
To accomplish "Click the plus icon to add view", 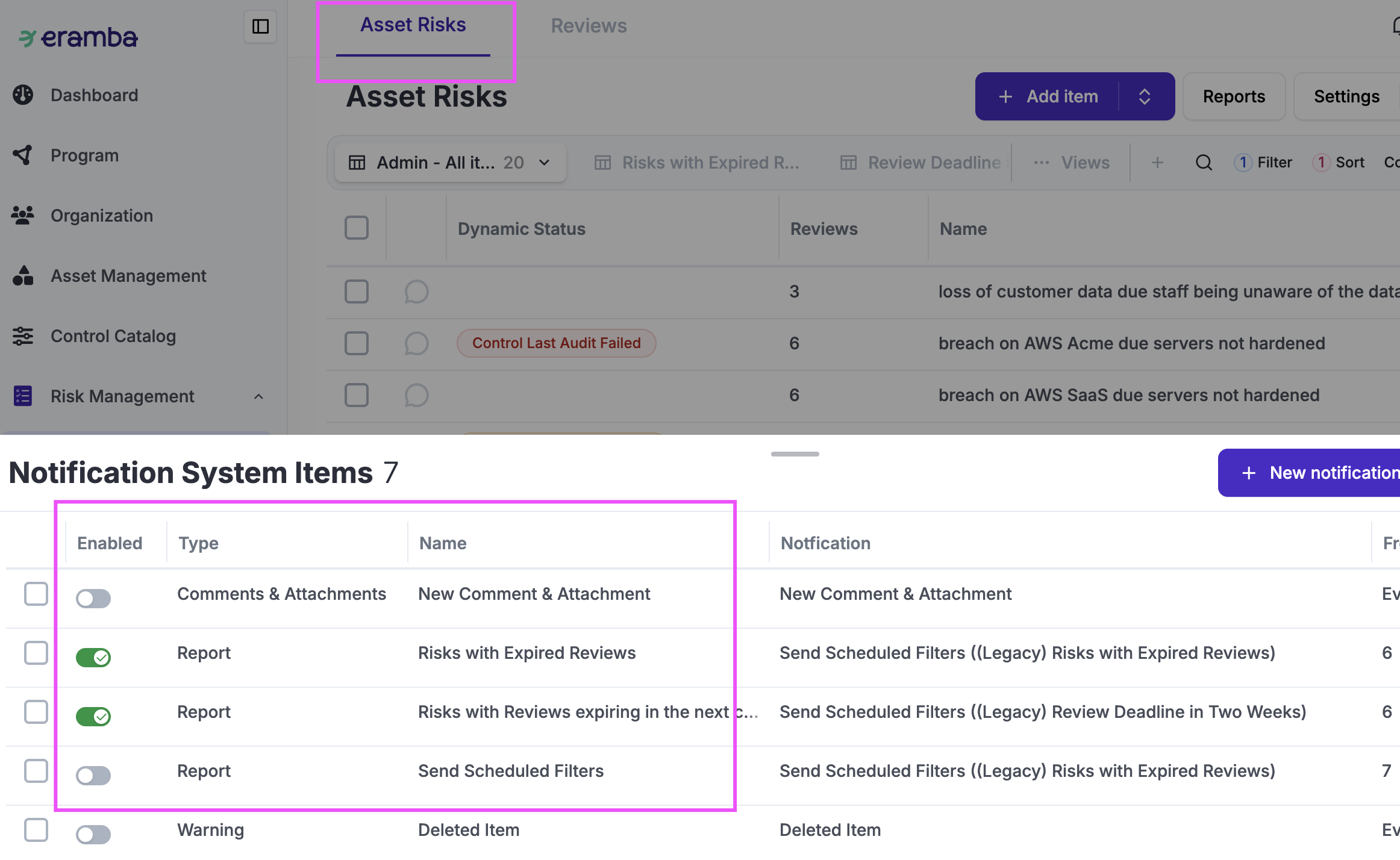I will click(1157, 163).
